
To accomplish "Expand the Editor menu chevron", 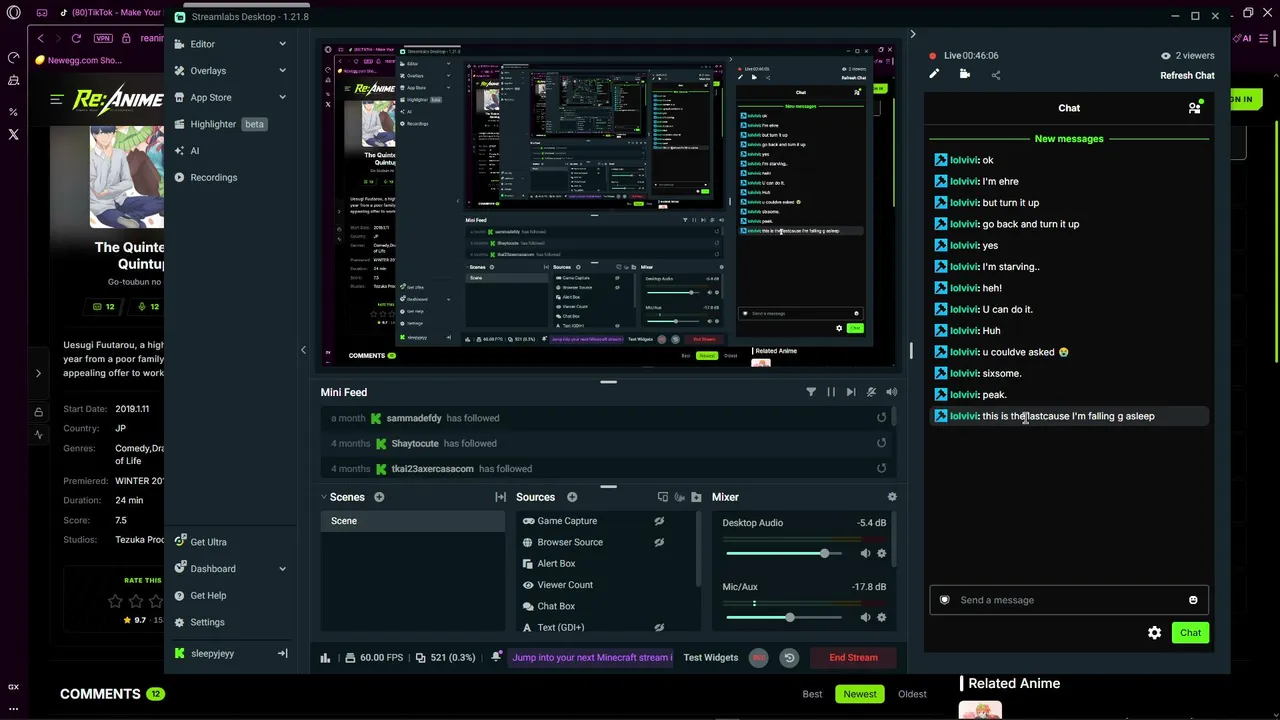I will (x=282, y=44).
